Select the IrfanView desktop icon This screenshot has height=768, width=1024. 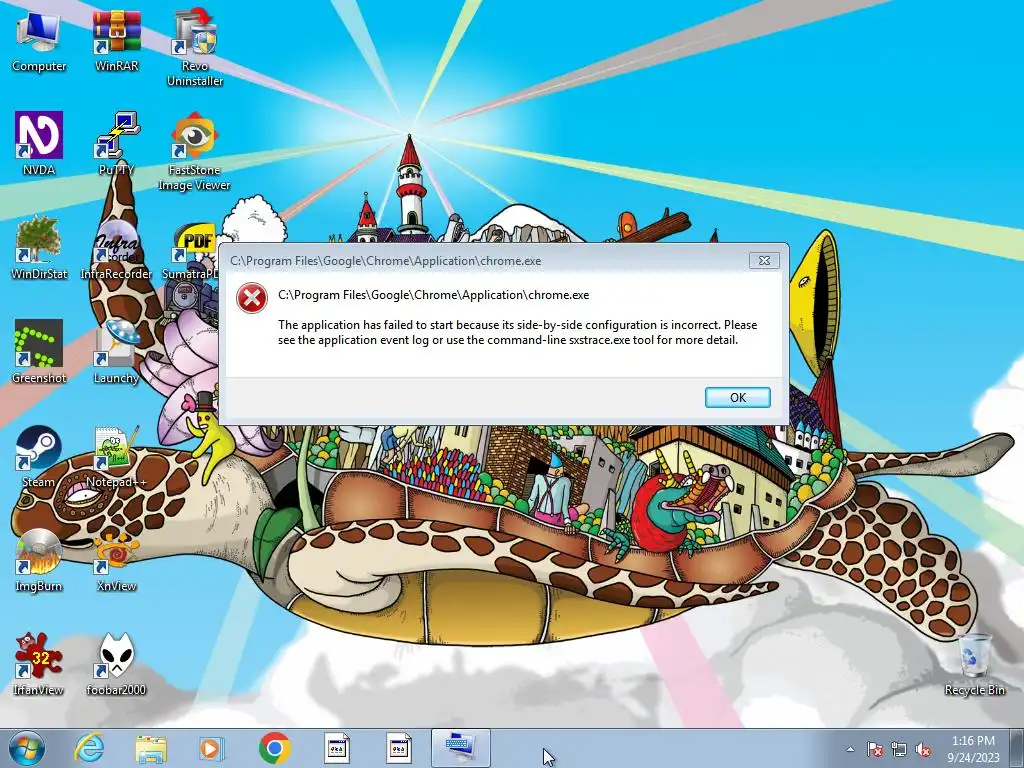(39, 664)
